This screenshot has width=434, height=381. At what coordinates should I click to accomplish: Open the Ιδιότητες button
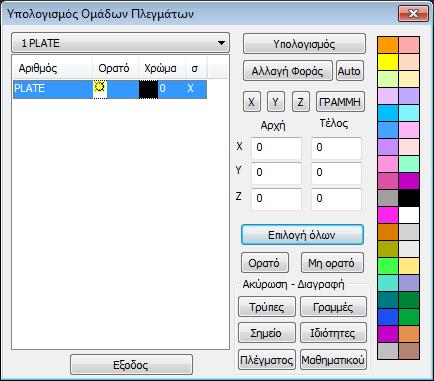click(333, 333)
